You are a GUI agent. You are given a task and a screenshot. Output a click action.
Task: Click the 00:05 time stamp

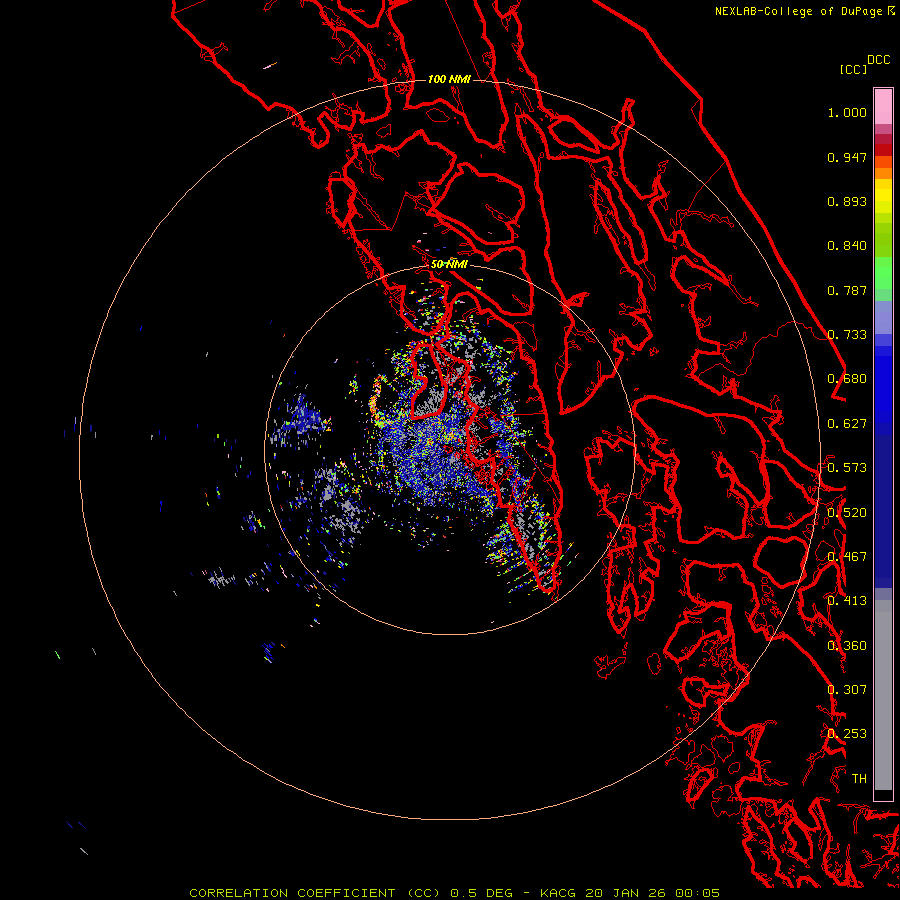pos(697,893)
